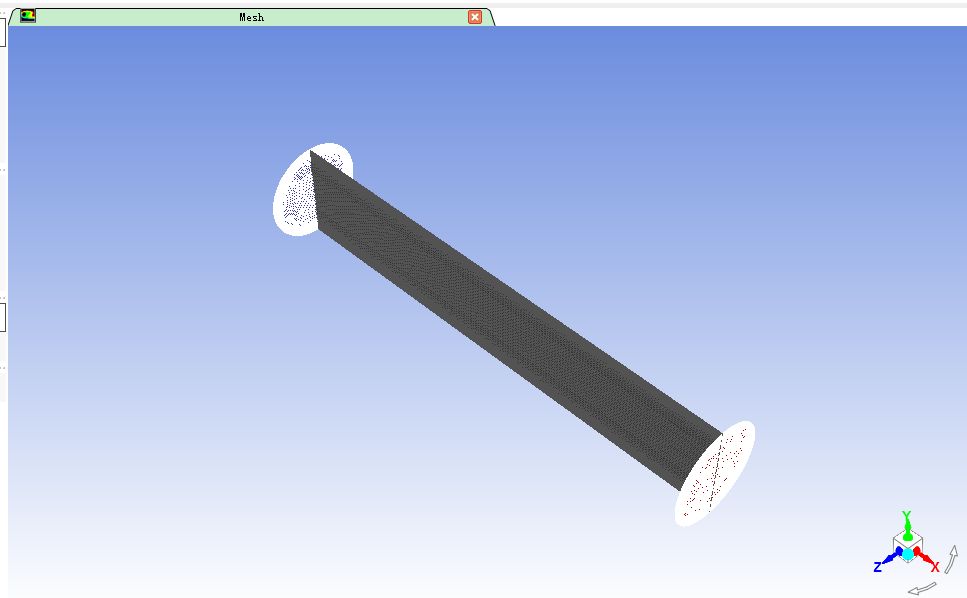Screen dimensions: 967x598
Task: Select the green Y axis on the orientation triad
Action: coord(907,527)
